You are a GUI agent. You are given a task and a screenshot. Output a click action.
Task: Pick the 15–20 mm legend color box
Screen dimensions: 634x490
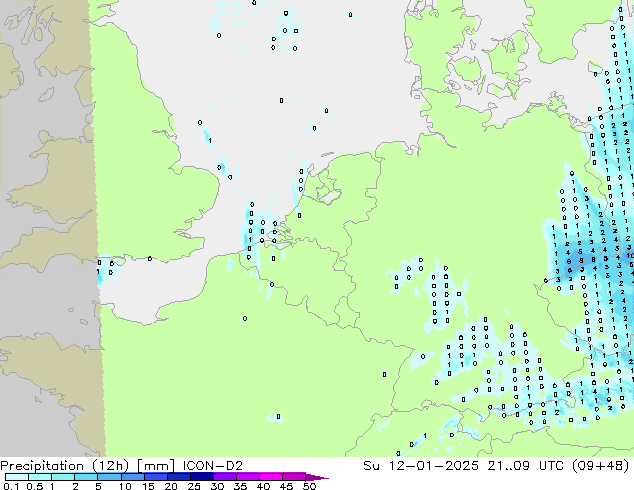click(x=156, y=477)
